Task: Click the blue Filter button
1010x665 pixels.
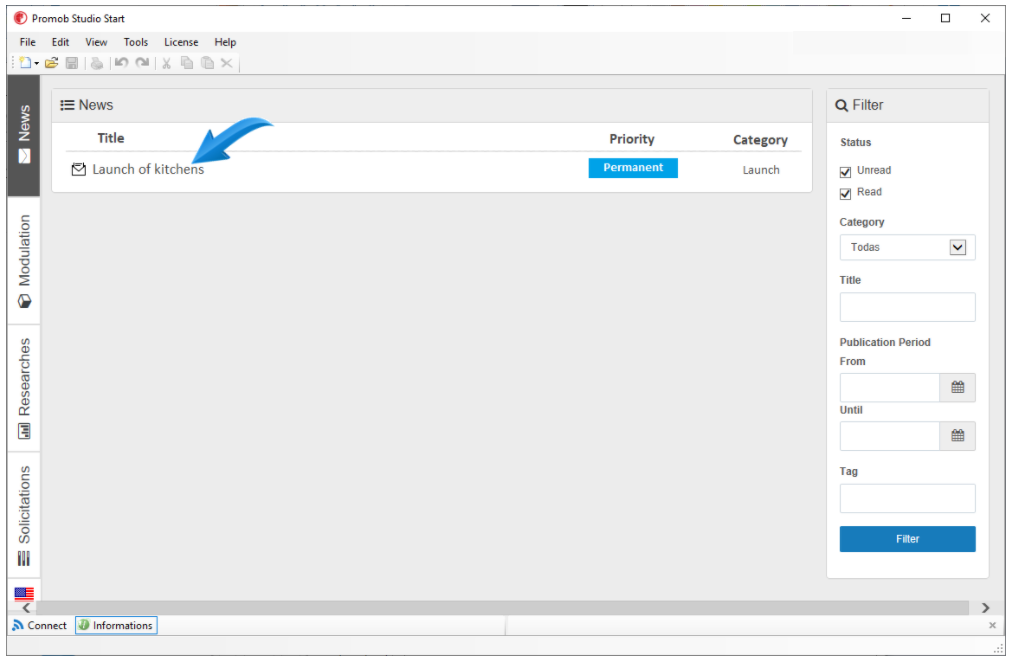Action: tap(907, 539)
